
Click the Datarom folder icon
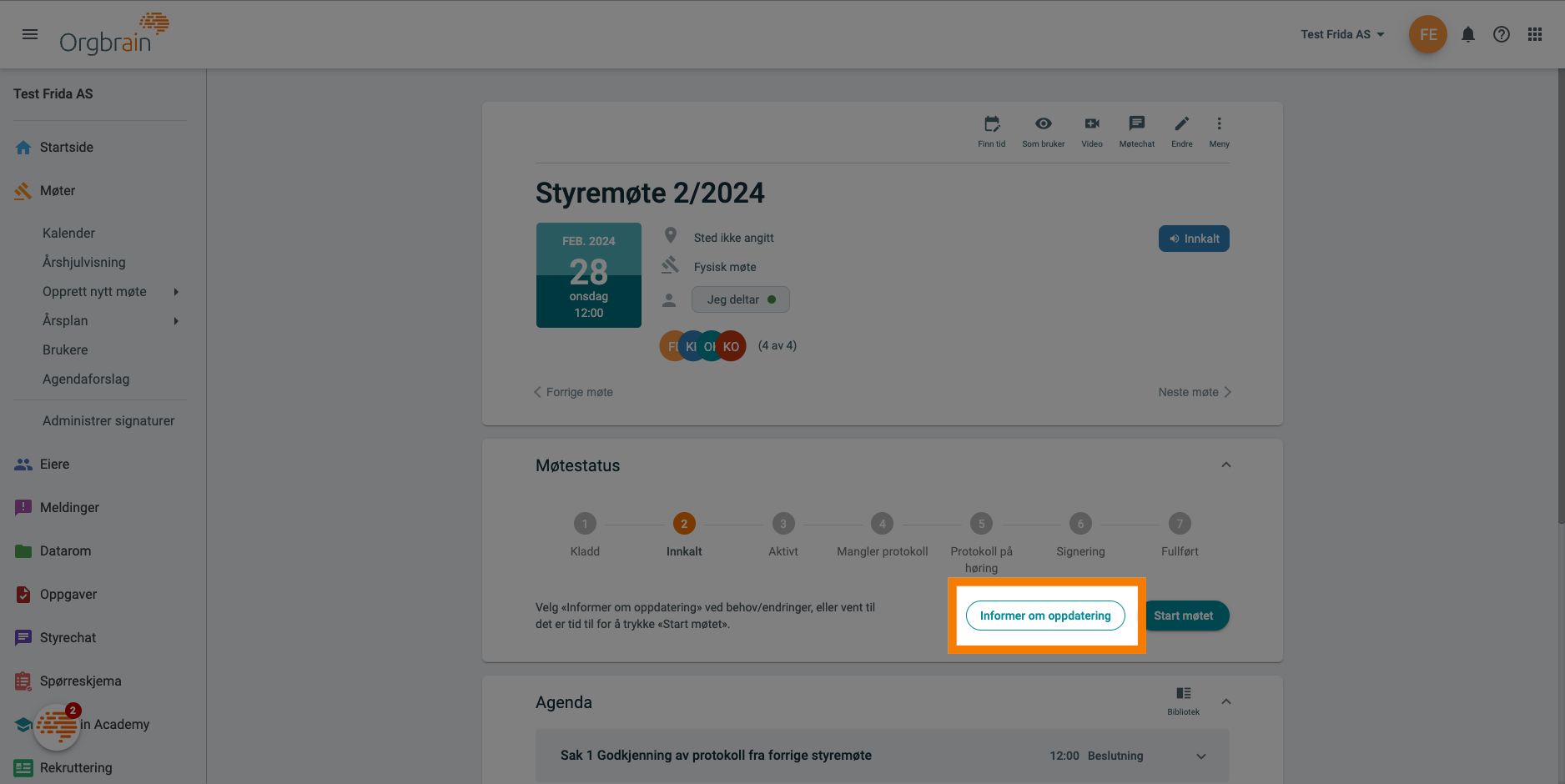pyautogui.click(x=23, y=550)
